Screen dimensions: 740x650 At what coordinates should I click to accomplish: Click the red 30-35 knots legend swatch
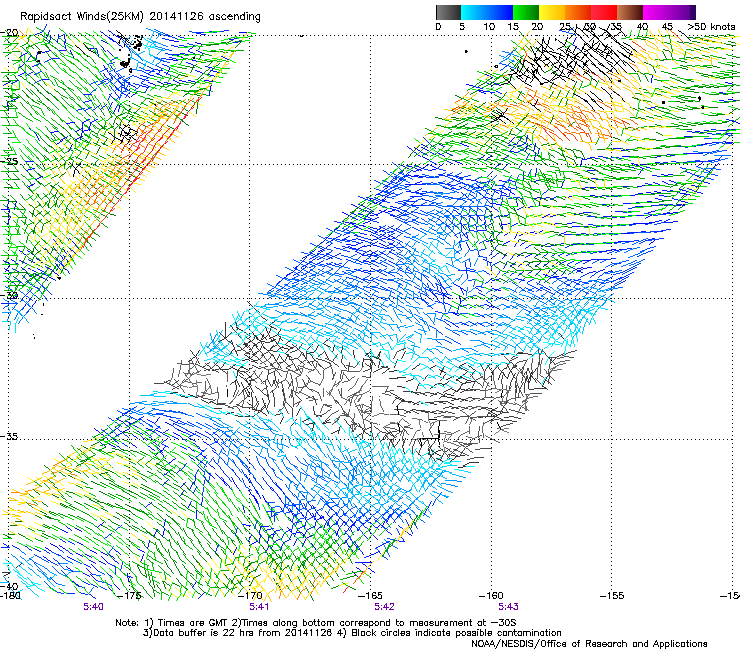click(604, 12)
